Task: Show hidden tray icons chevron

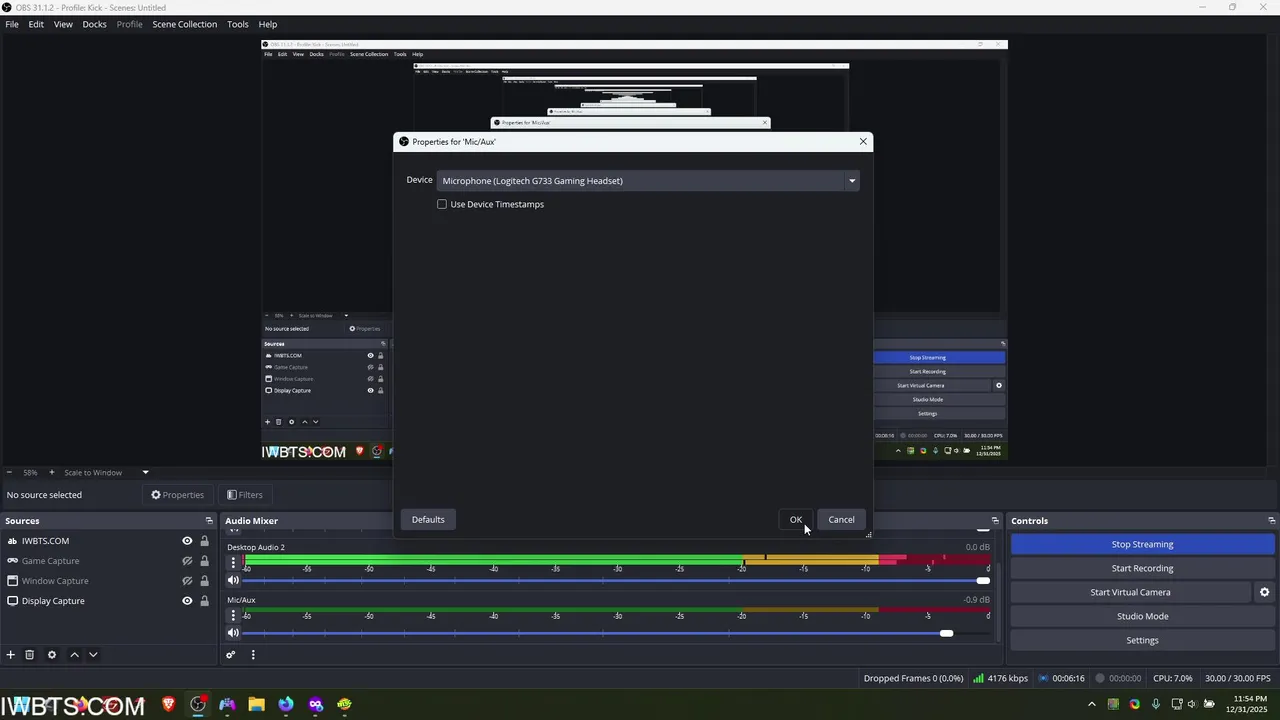Action: coord(1092,704)
